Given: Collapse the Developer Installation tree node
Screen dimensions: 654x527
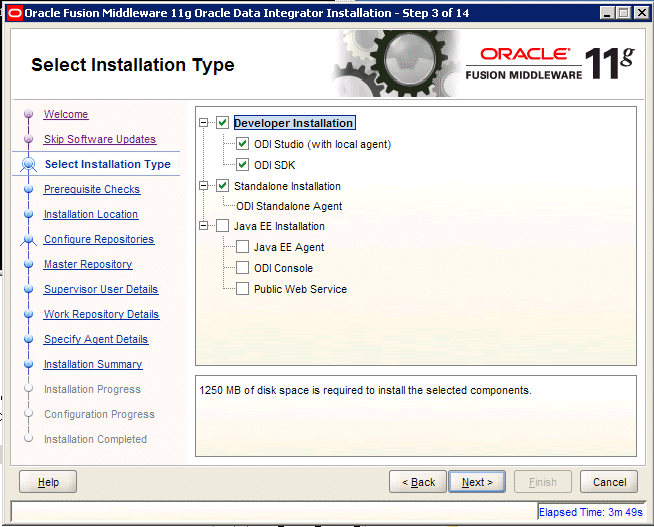Looking at the screenshot, I should tap(204, 123).
